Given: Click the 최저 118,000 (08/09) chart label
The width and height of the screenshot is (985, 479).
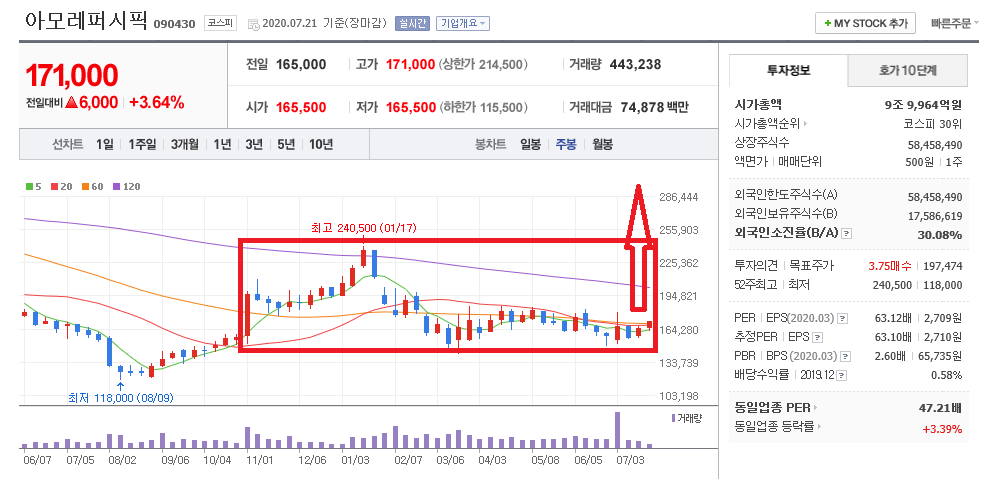Looking at the screenshot, I should (121, 397).
